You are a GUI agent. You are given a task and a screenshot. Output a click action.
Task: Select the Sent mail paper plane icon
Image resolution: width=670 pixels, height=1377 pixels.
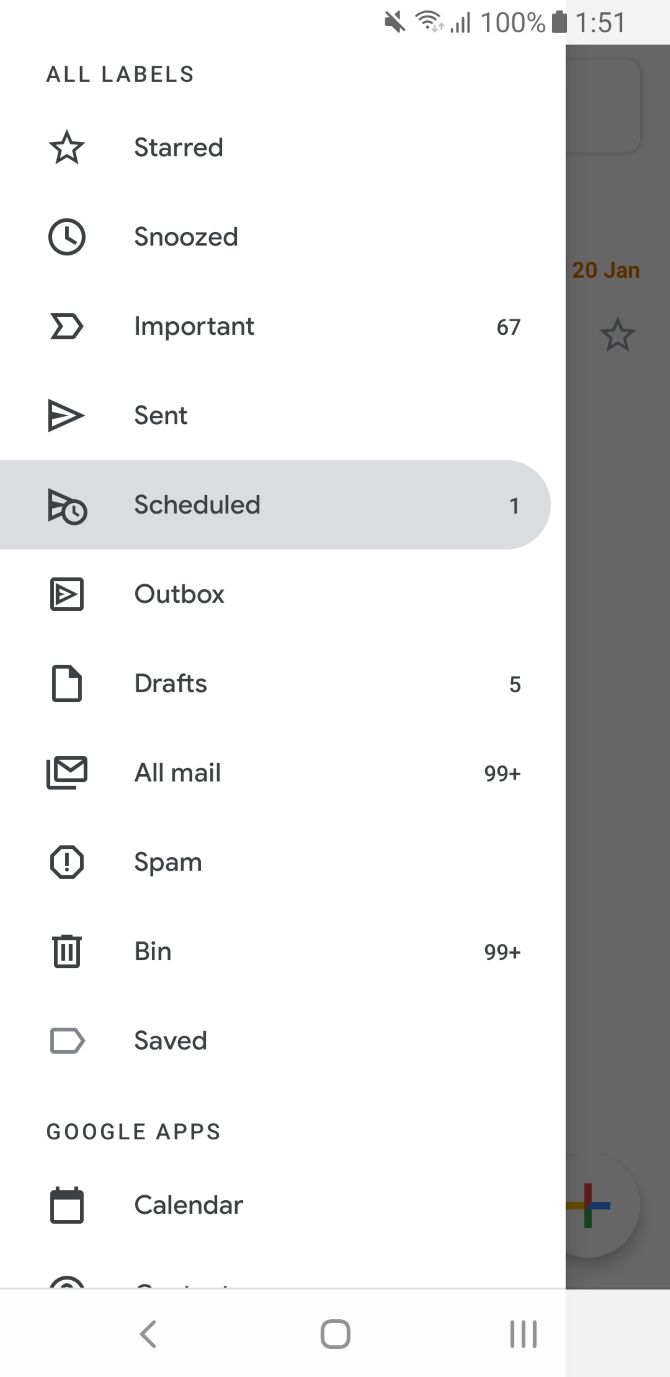click(66, 415)
